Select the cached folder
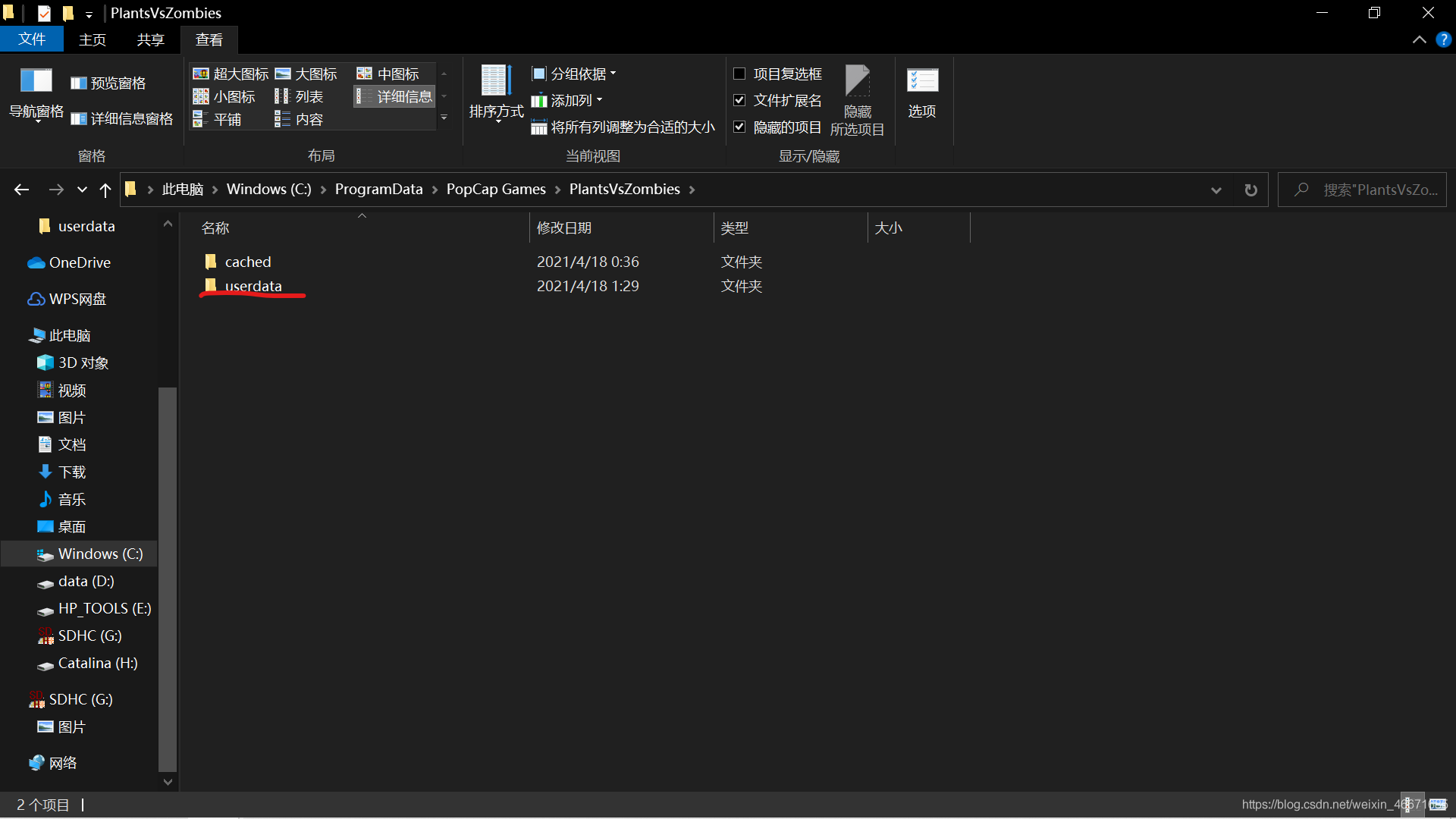Image resolution: width=1456 pixels, height=819 pixels. pyautogui.click(x=248, y=262)
